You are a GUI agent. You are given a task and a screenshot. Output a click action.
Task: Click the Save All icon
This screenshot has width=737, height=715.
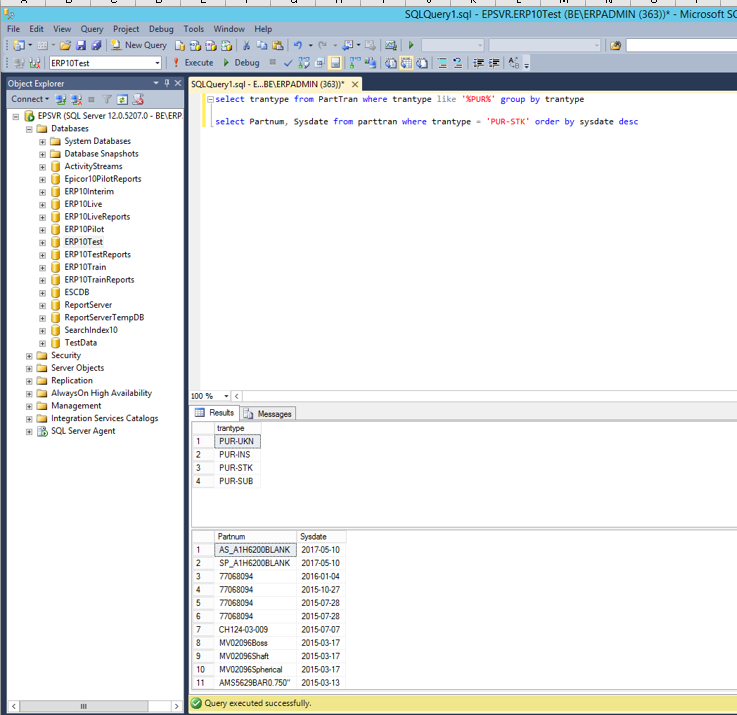pyautogui.click(x=96, y=45)
